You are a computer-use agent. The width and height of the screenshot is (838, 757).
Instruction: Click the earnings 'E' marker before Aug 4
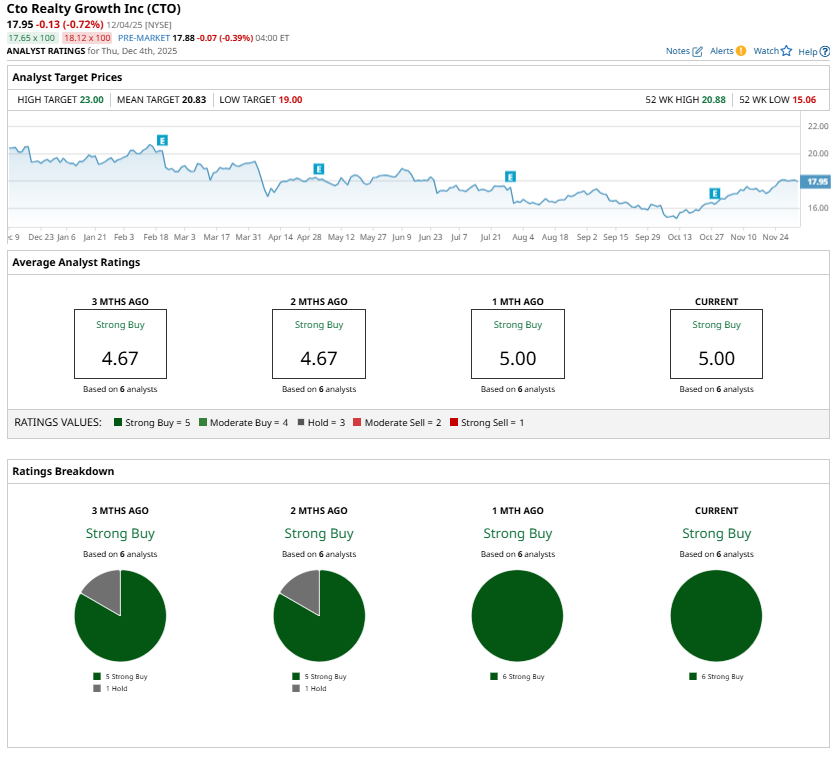[510, 177]
